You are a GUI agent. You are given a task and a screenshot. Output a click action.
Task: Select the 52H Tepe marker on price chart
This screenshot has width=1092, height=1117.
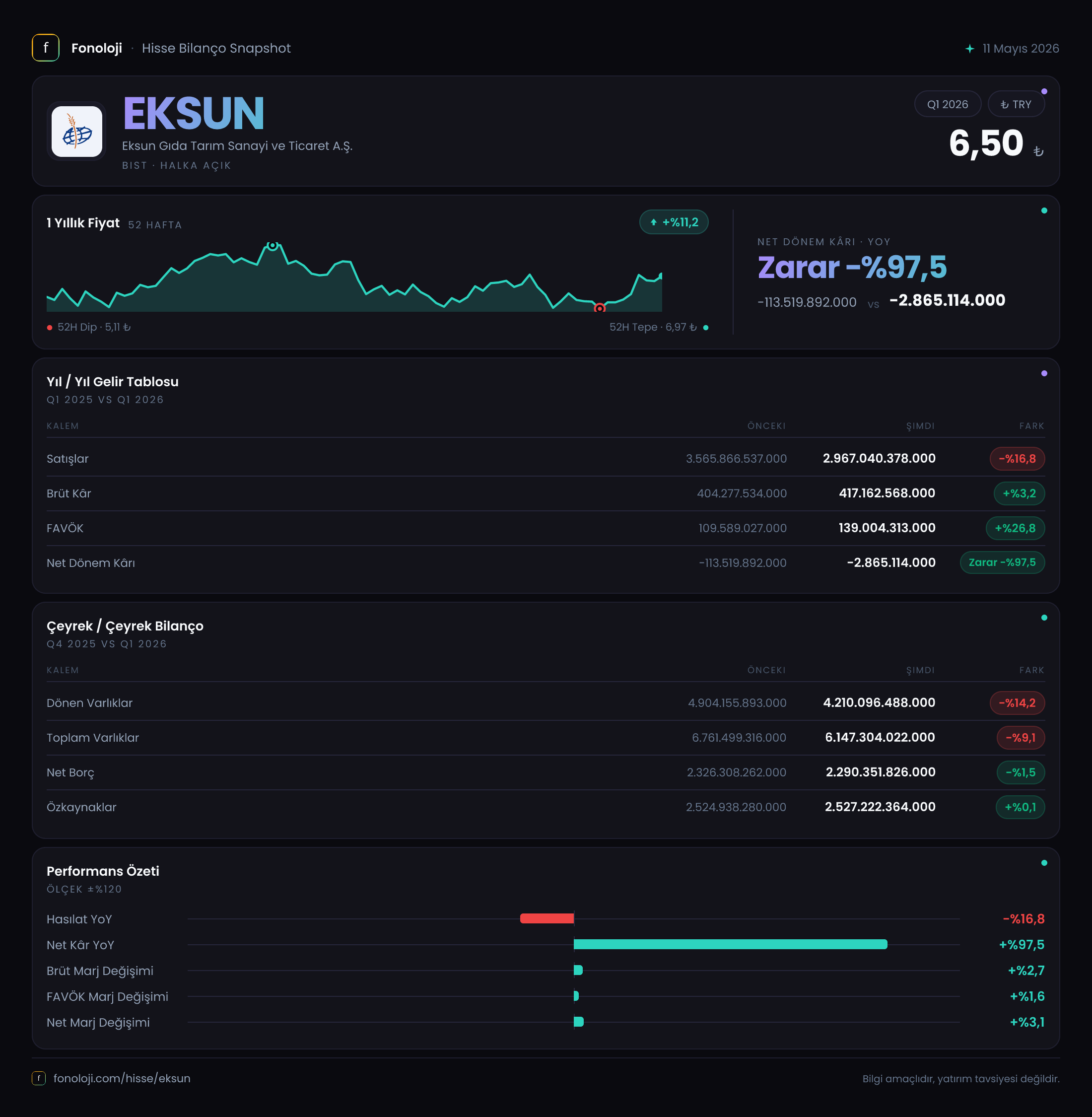(273, 246)
